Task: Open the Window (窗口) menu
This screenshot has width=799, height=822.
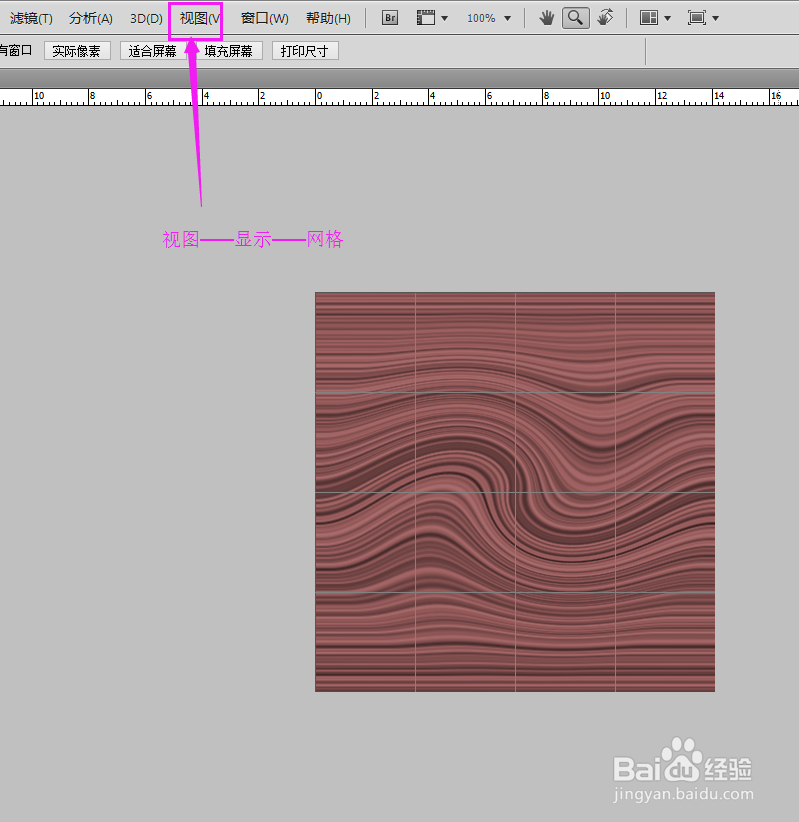Action: (264, 19)
